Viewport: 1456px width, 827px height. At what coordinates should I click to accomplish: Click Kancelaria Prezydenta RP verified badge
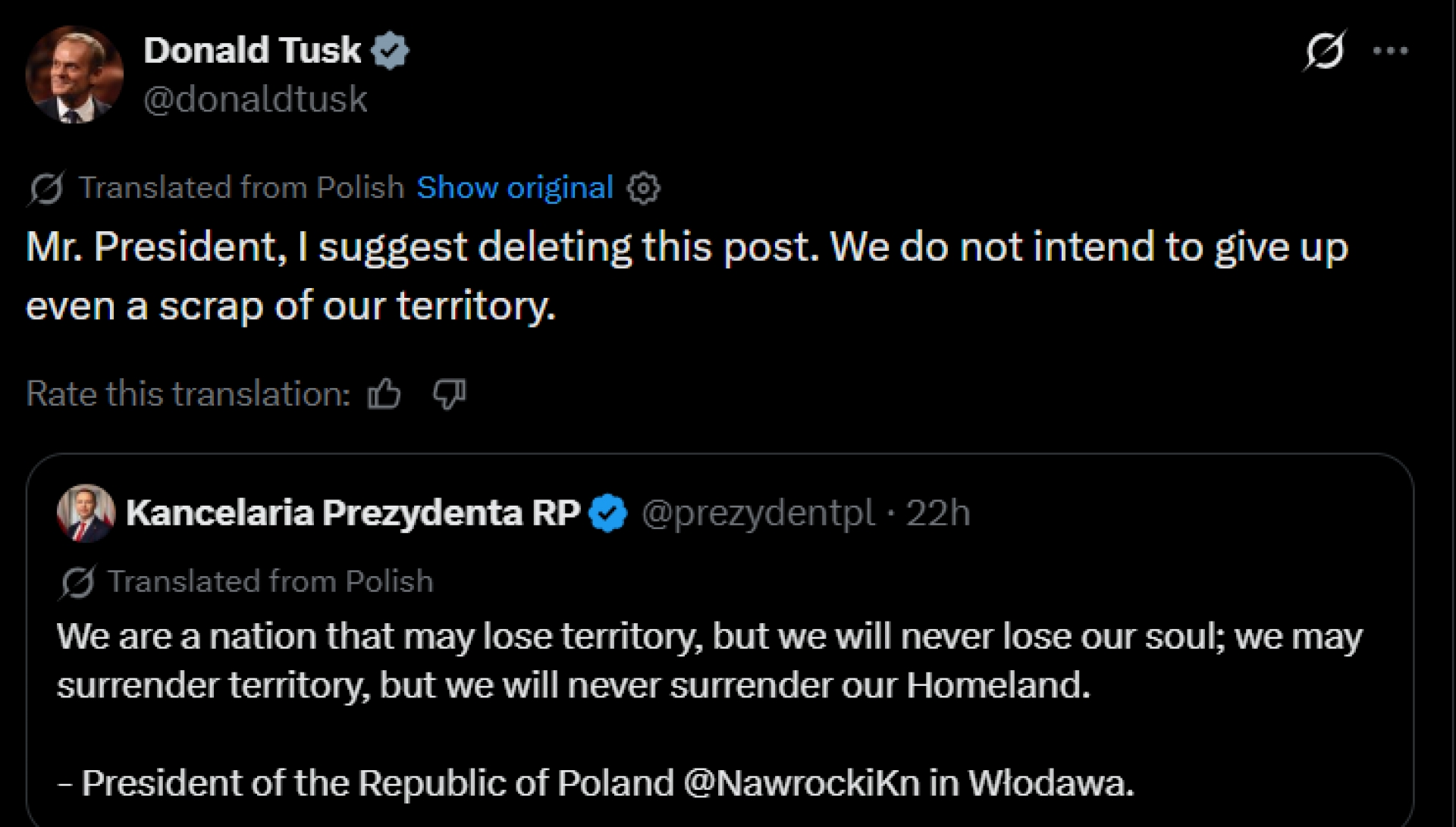coord(608,513)
